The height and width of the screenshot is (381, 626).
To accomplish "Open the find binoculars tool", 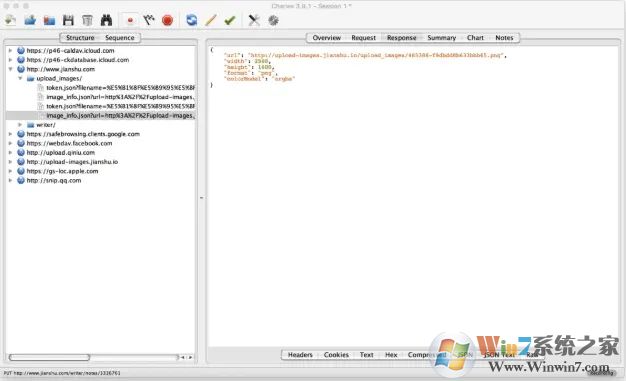I will pyautogui.click(x=106, y=20).
